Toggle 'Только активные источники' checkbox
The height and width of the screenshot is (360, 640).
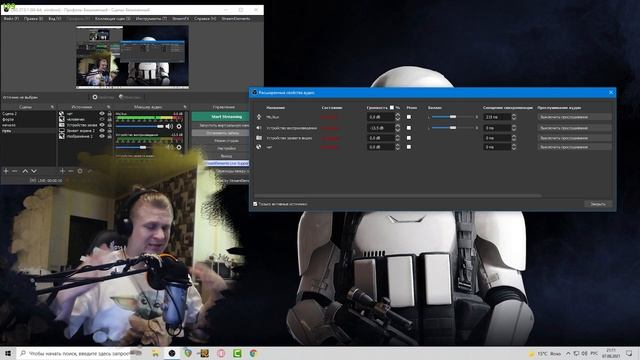click(x=255, y=204)
